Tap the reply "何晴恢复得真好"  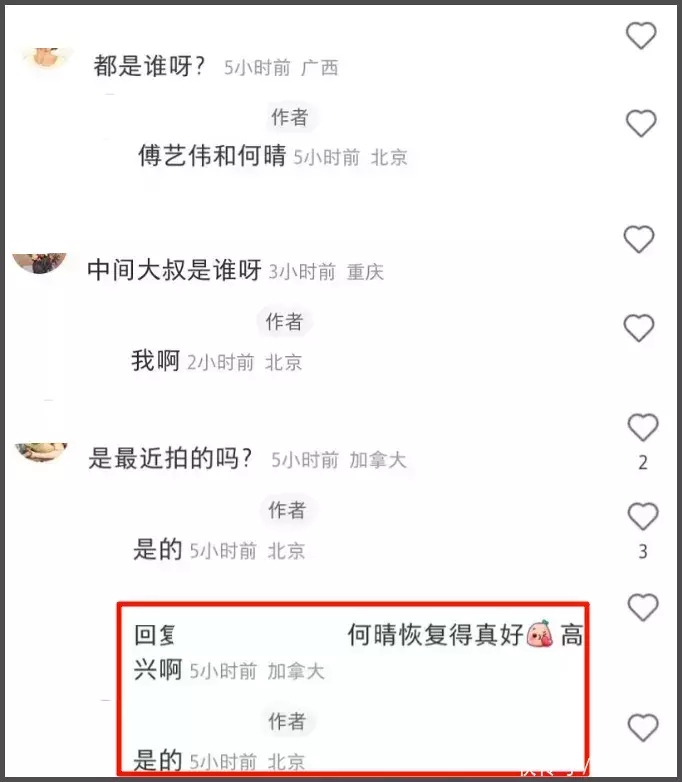pyautogui.click(x=435, y=634)
